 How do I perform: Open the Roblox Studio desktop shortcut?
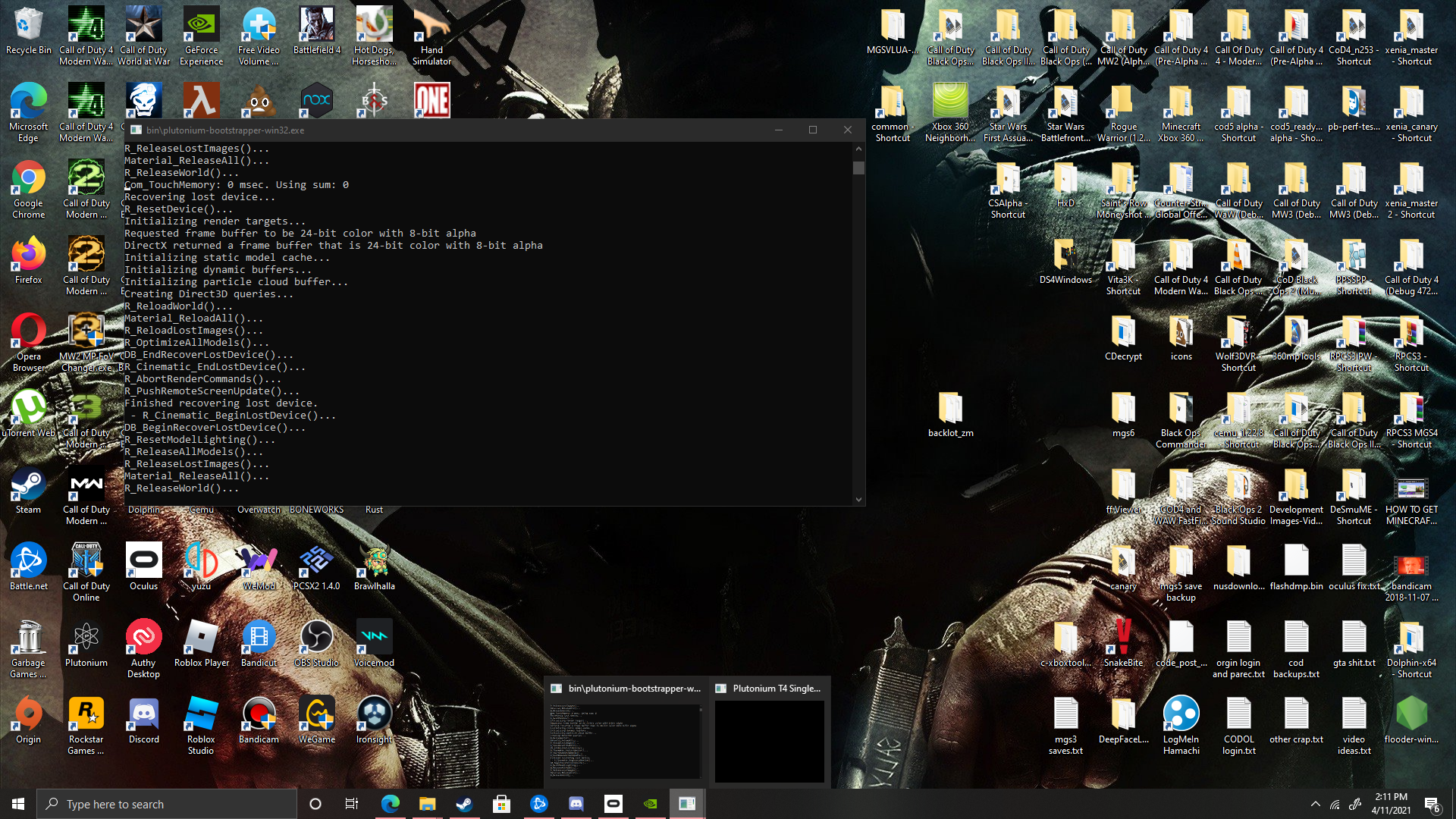(x=201, y=726)
